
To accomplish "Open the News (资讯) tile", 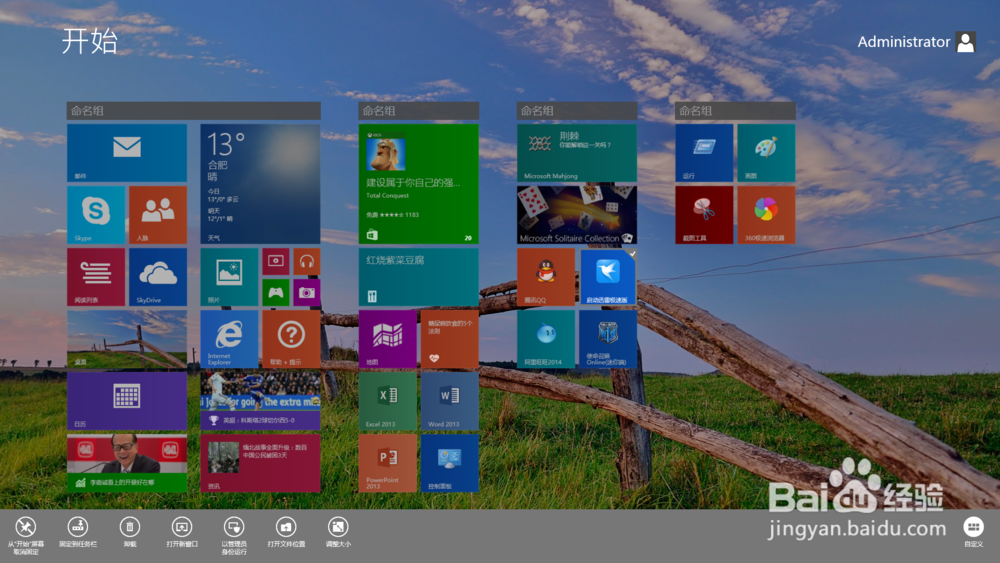I will [x=260, y=463].
